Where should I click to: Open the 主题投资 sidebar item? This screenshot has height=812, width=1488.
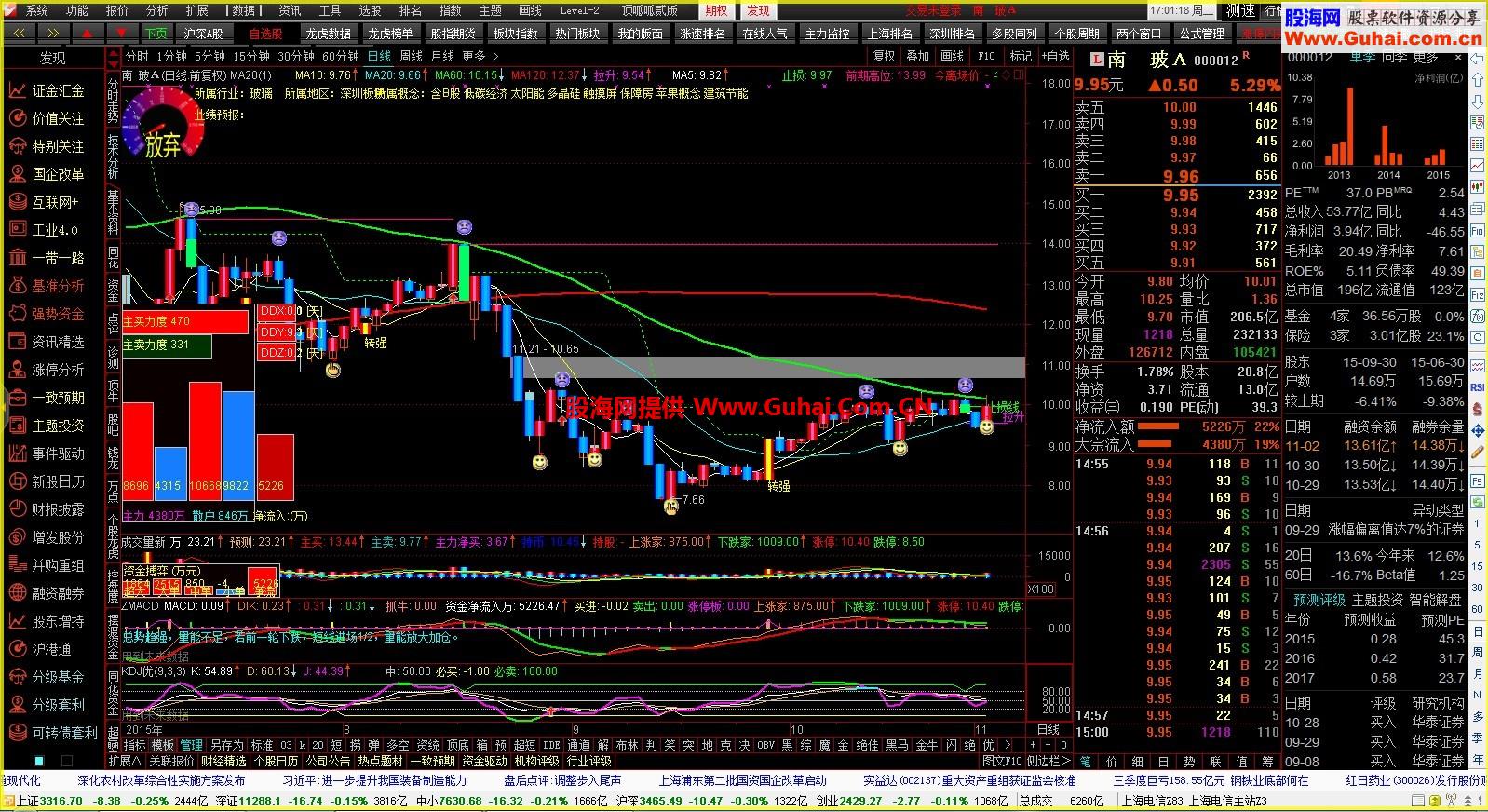48,426
